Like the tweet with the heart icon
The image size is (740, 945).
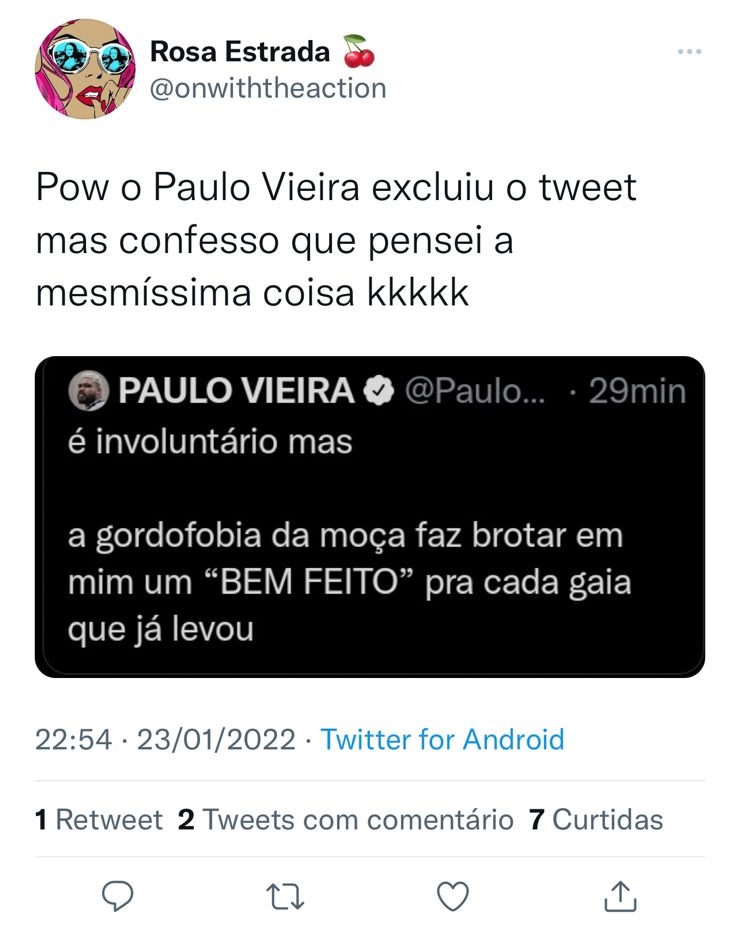pos(454,894)
